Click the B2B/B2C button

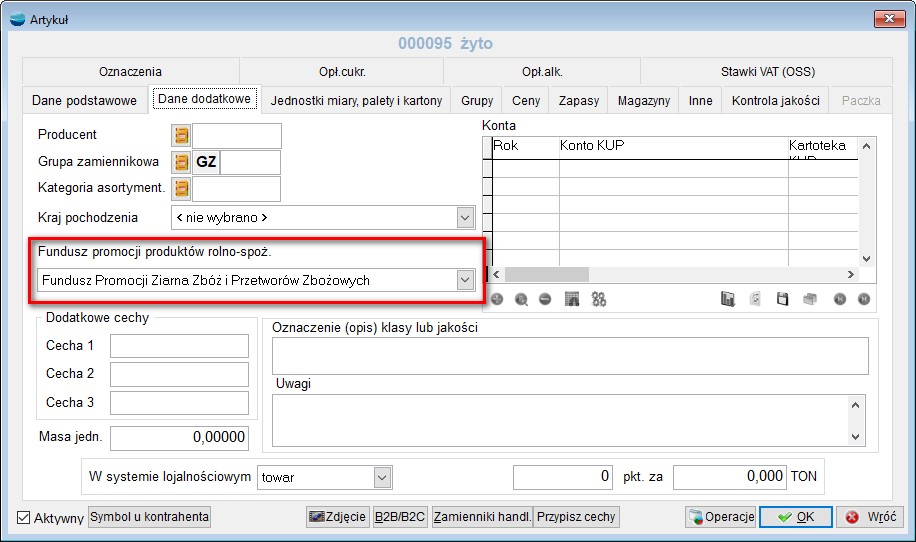pyautogui.click(x=400, y=517)
